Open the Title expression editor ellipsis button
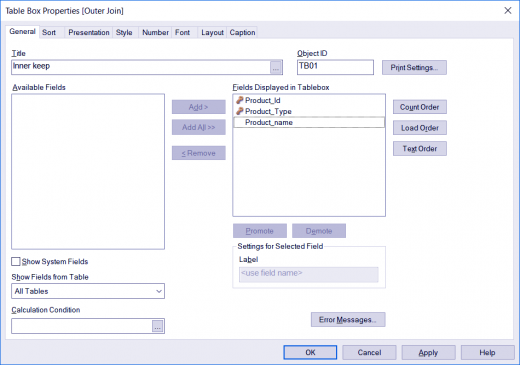This screenshot has height=365, width=520. [x=276, y=68]
